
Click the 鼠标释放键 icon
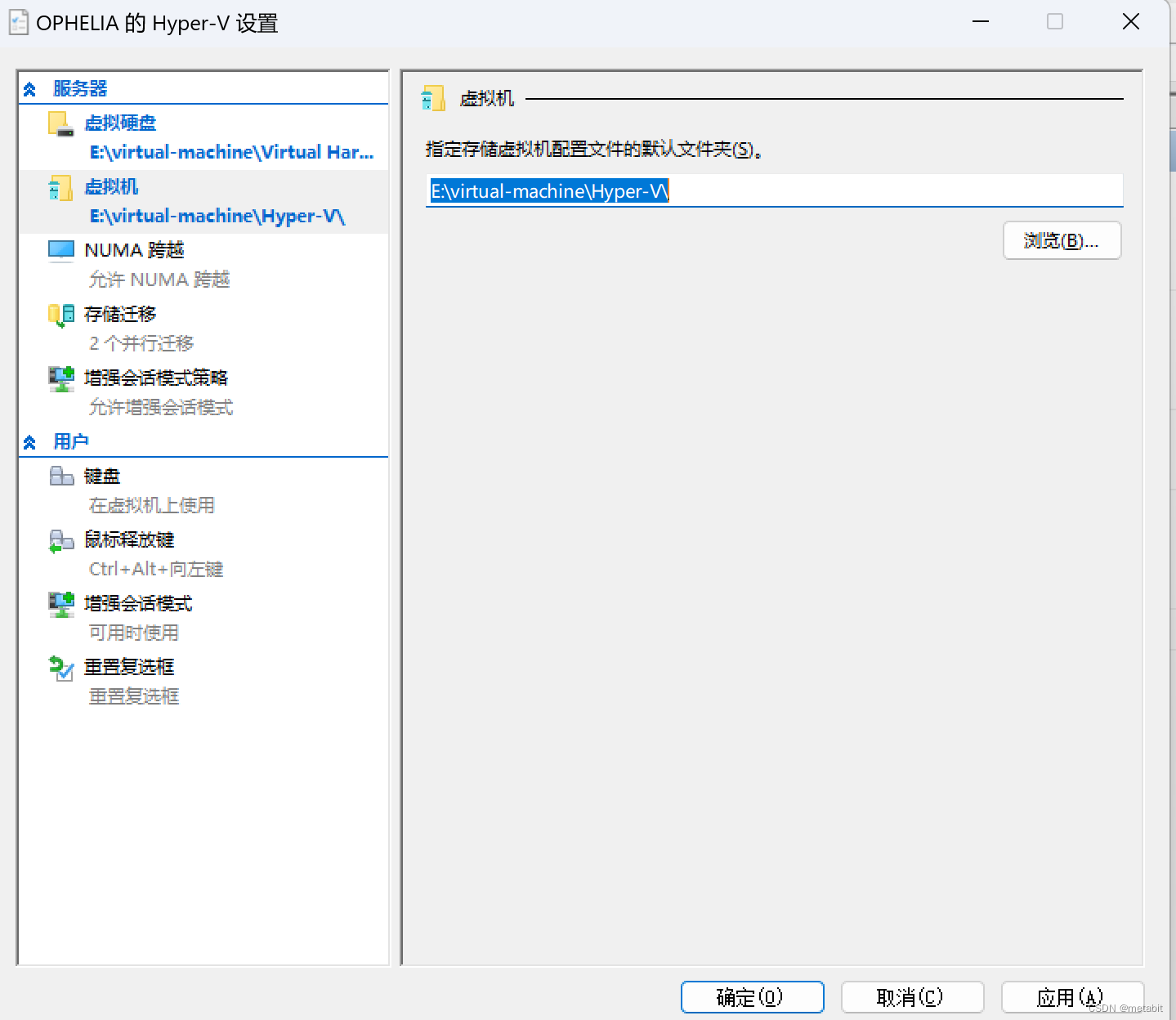click(x=61, y=540)
